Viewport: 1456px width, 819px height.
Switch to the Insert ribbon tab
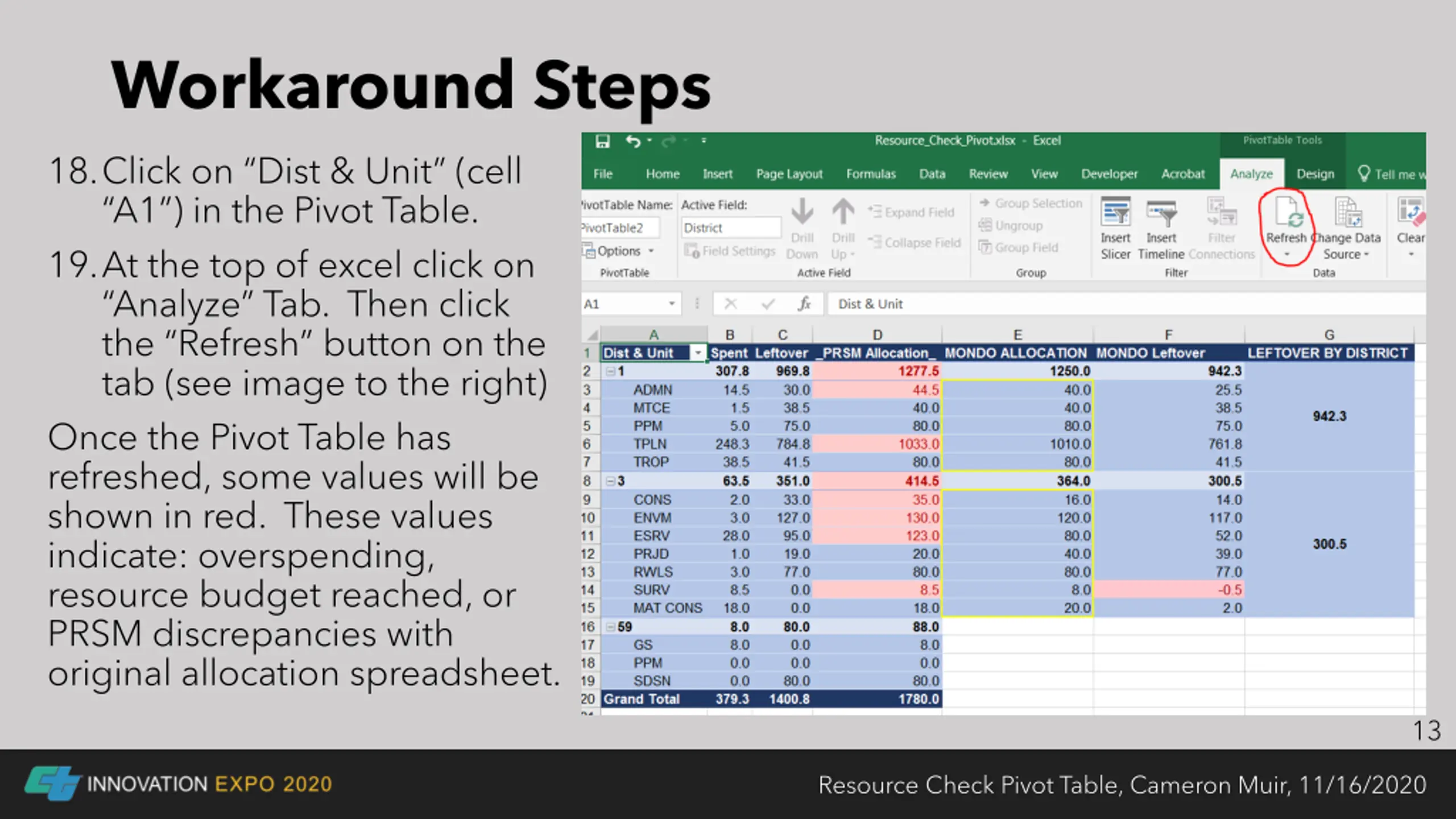tap(717, 174)
